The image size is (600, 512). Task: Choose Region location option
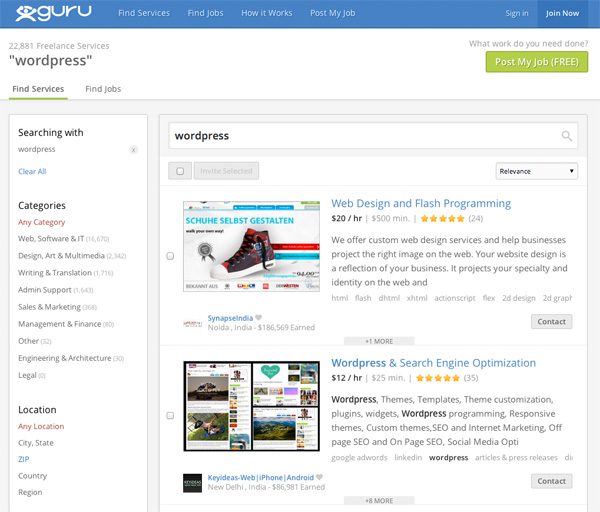pyautogui.click(x=30, y=492)
